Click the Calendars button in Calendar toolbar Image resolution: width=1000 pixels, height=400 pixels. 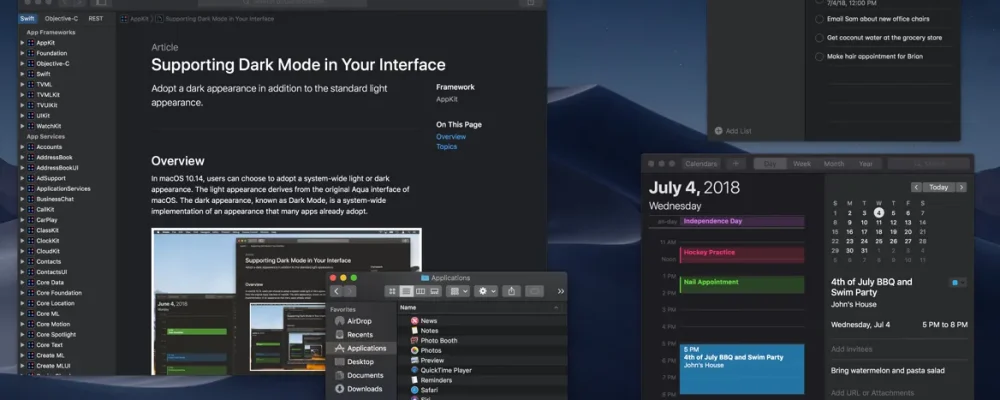(x=701, y=164)
